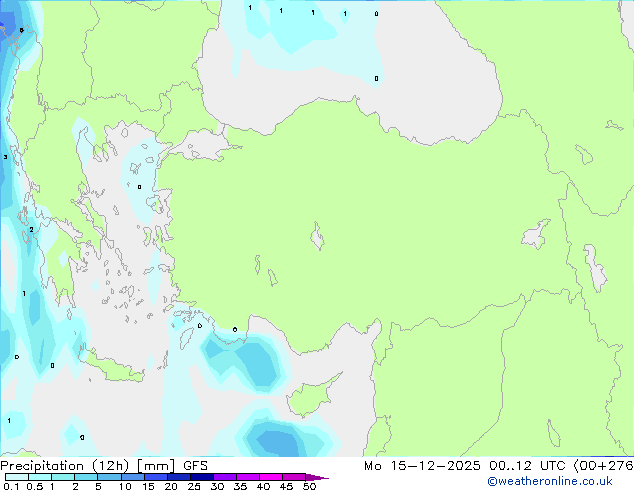Click the 0.1 mm legend color box

coord(17,477)
